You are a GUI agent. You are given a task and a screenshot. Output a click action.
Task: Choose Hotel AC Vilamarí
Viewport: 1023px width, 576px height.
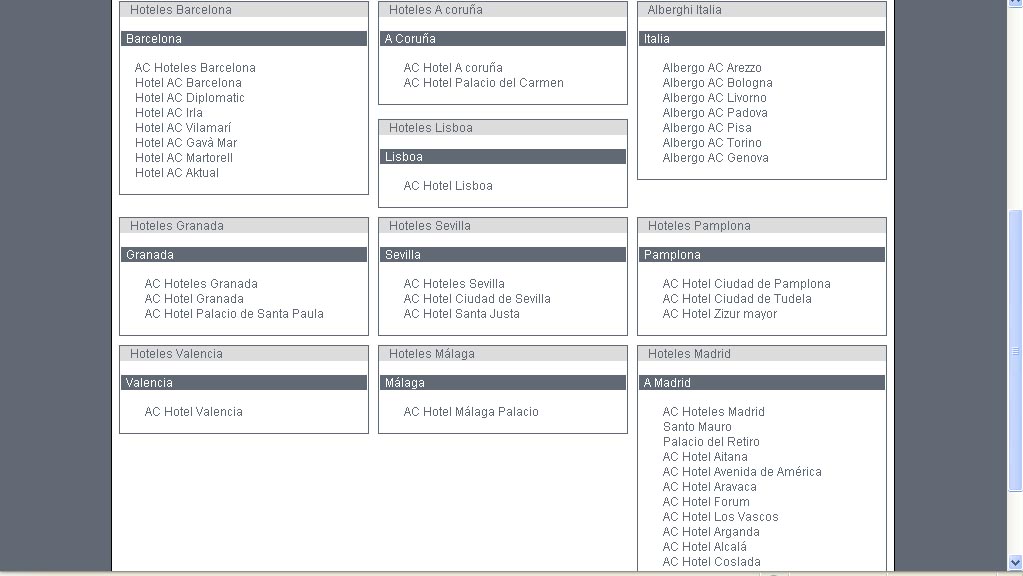(x=183, y=128)
